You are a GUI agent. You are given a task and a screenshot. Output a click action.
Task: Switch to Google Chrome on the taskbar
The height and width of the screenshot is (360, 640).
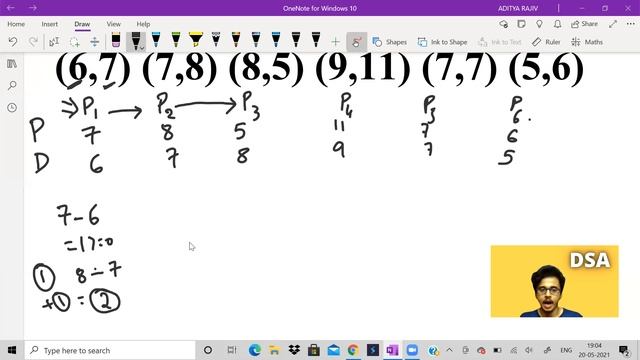tap(353, 350)
